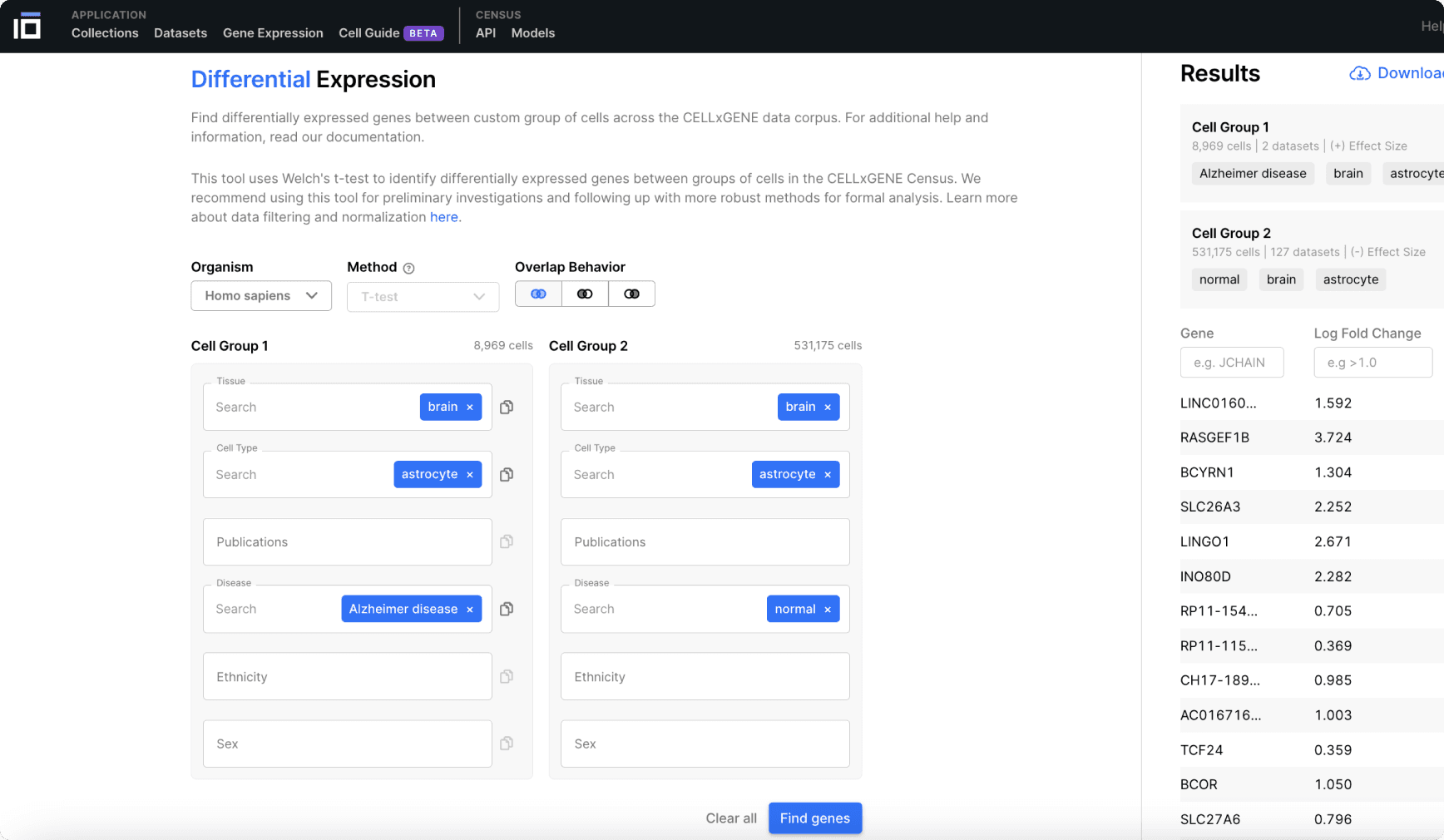Viewport: 1444px width, 840px height.
Task: Select the first Overlap Behavior option
Action: tap(538, 294)
